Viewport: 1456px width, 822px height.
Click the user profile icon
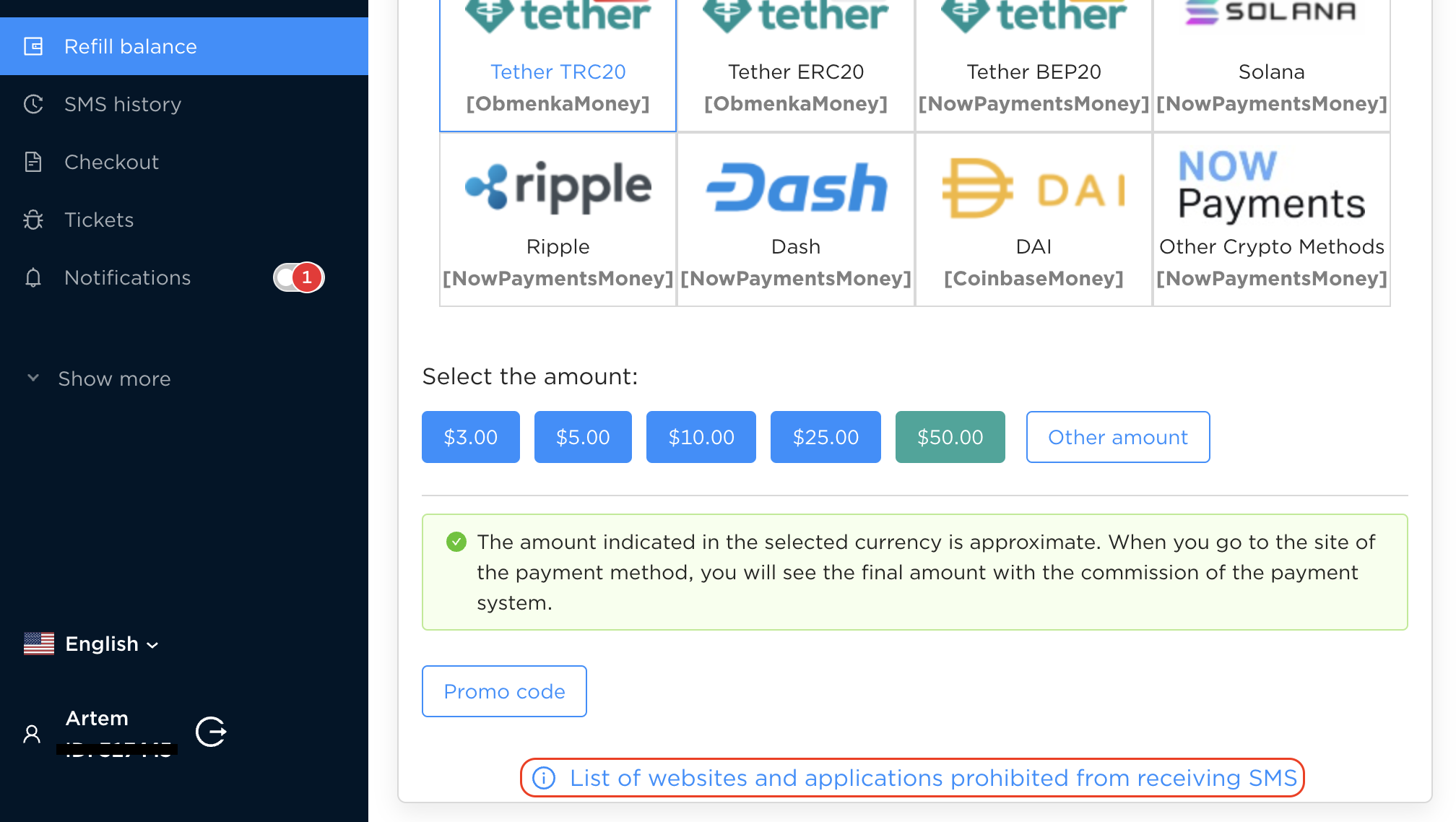[32, 734]
